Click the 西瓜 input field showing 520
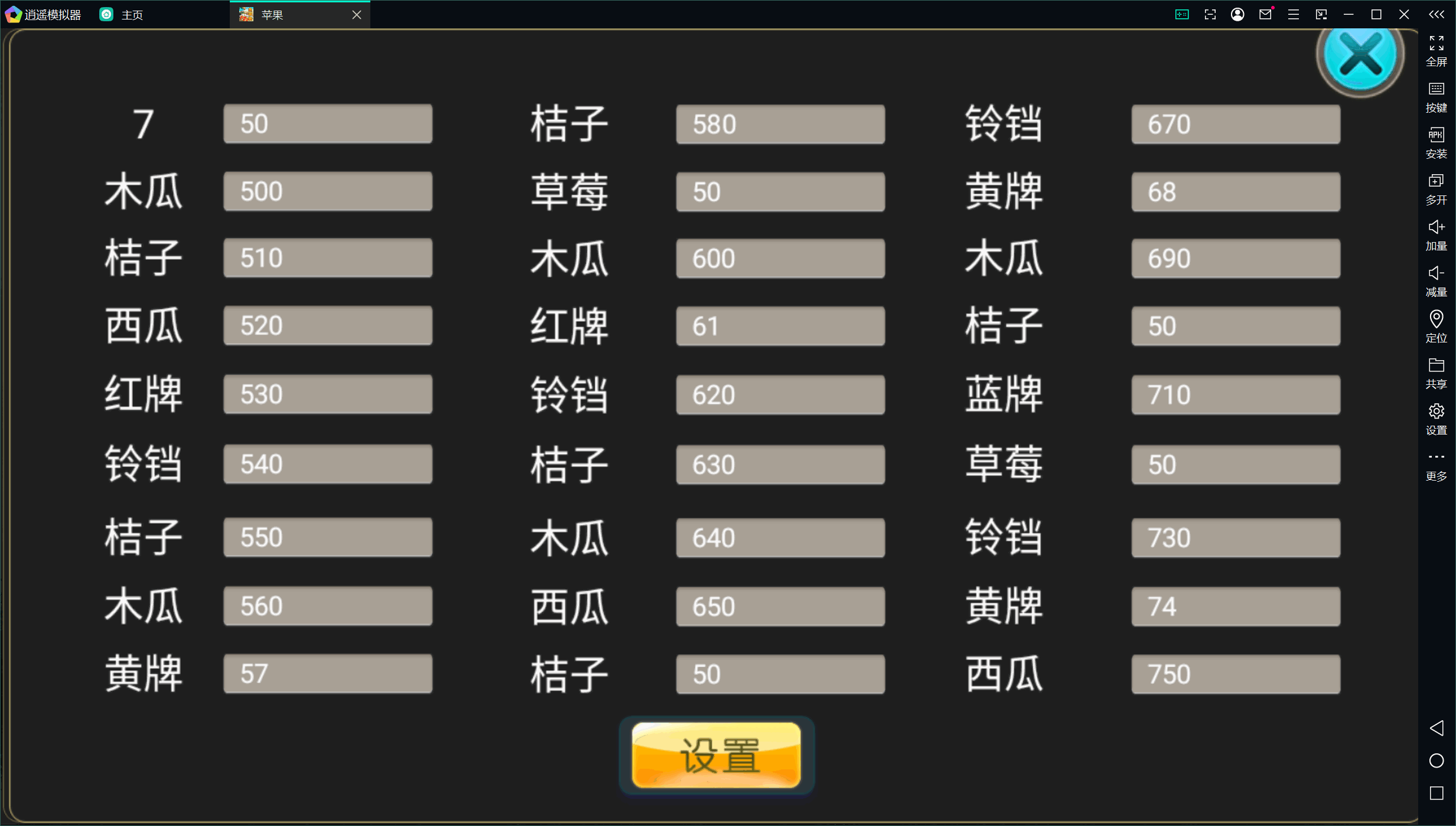 click(326, 325)
